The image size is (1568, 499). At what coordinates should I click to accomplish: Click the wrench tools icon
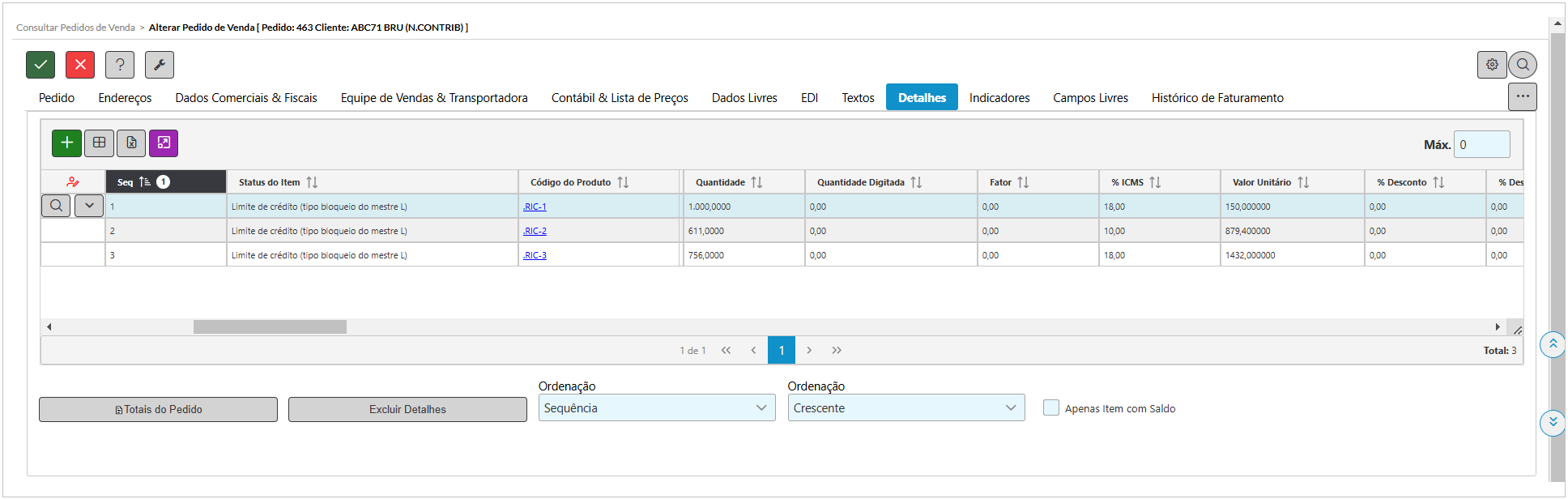pyautogui.click(x=160, y=65)
